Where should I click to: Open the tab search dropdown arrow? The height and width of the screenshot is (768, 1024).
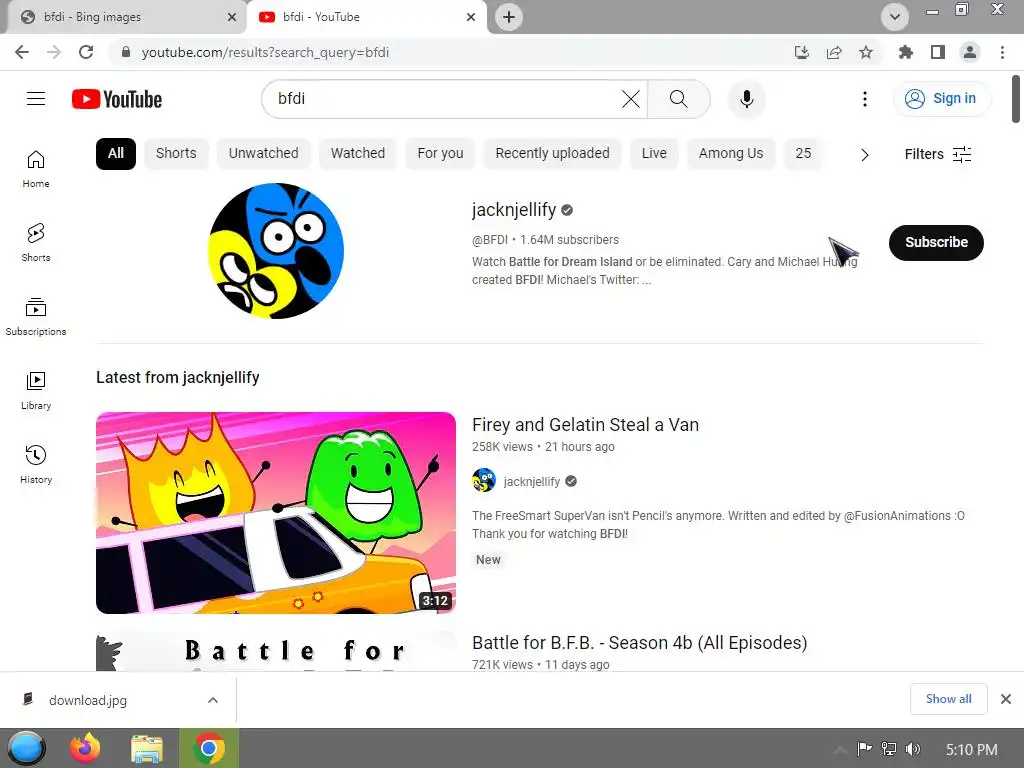[x=895, y=17]
